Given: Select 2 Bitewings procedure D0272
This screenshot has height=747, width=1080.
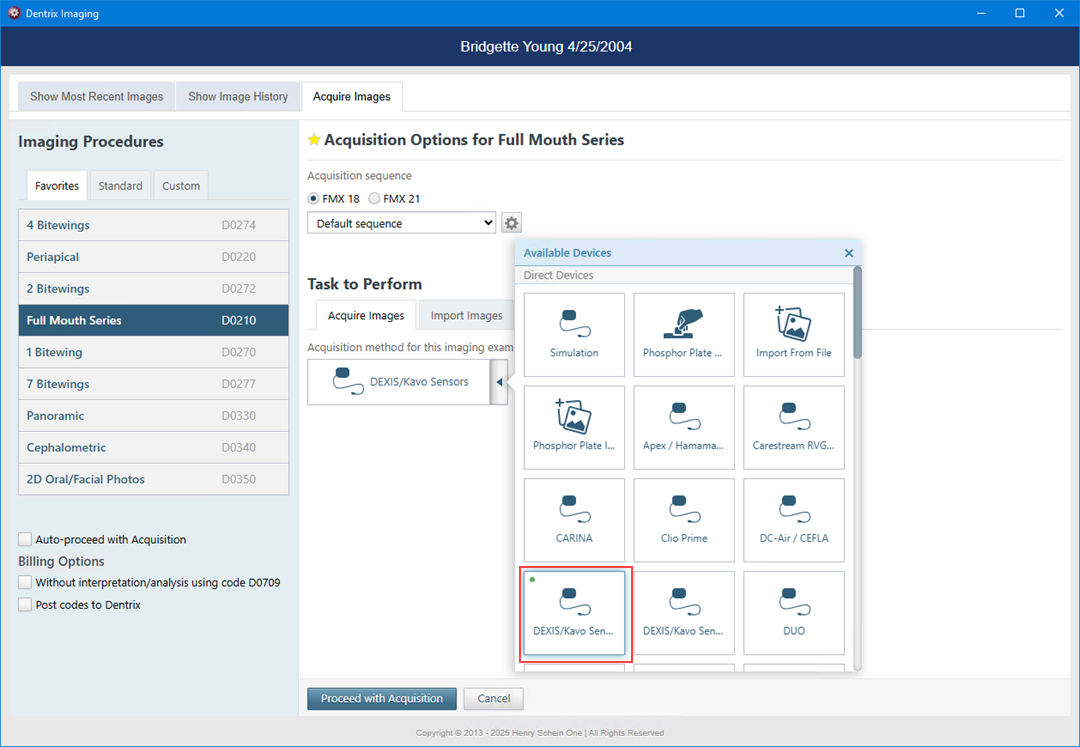Looking at the screenshot, I should click(x=154, y=288).
